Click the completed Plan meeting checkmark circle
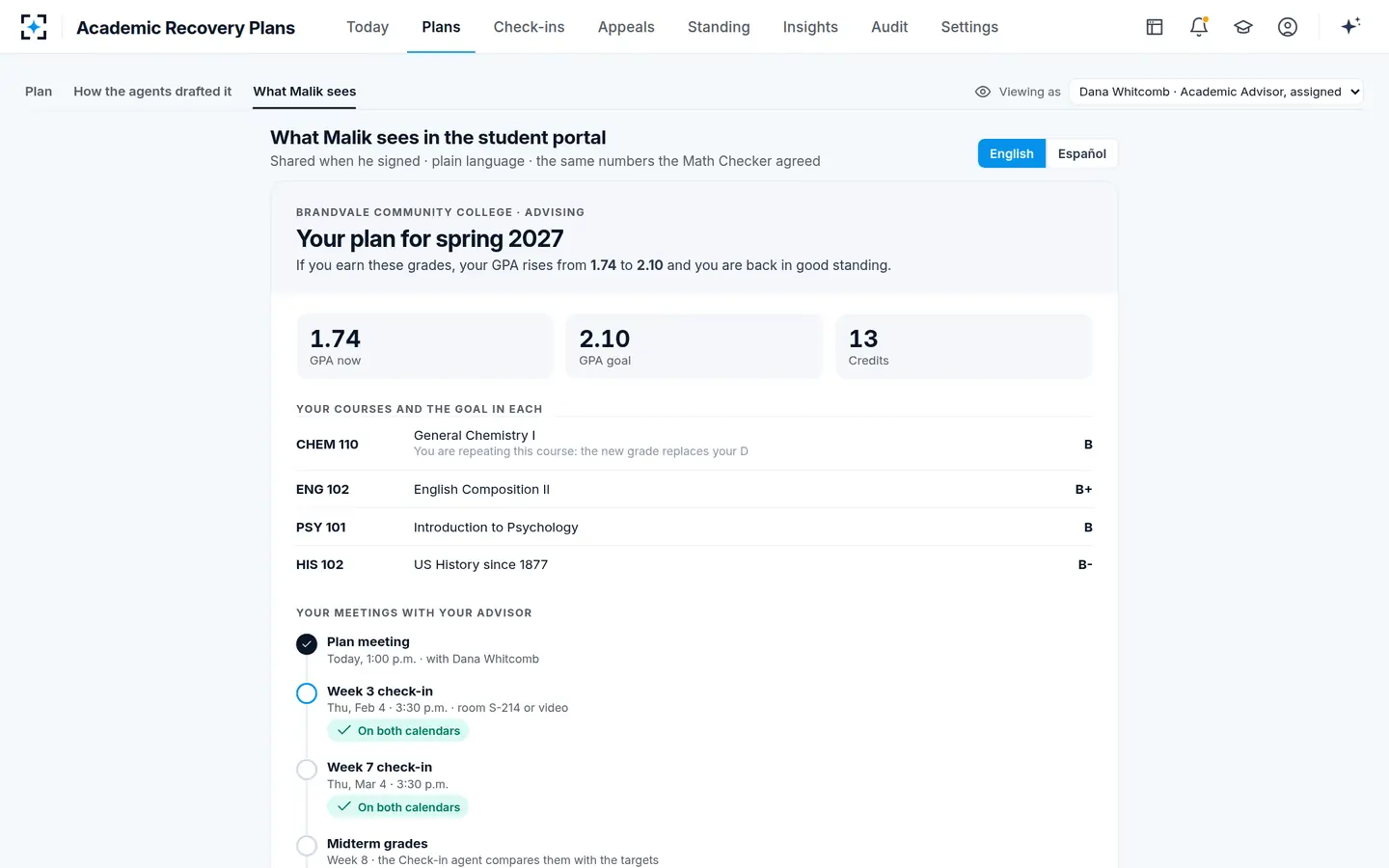1389x868 pixels. [x=307, y=644]
